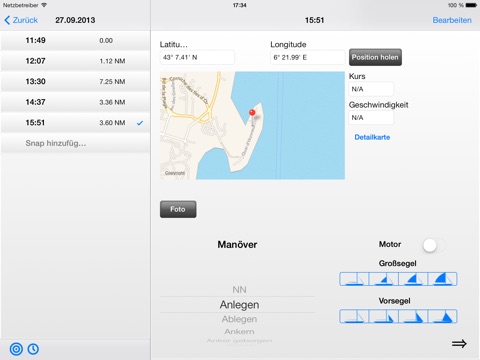Viewport: 480px width, 360px height.
Task: Tap the target location icon at bottom left
Action: (16, 349)
